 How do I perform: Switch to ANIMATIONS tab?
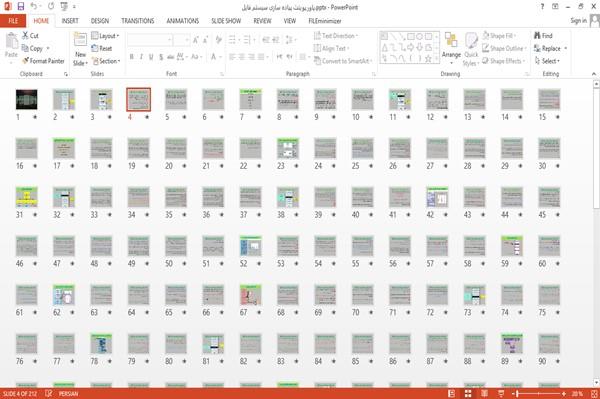[183, 21]
